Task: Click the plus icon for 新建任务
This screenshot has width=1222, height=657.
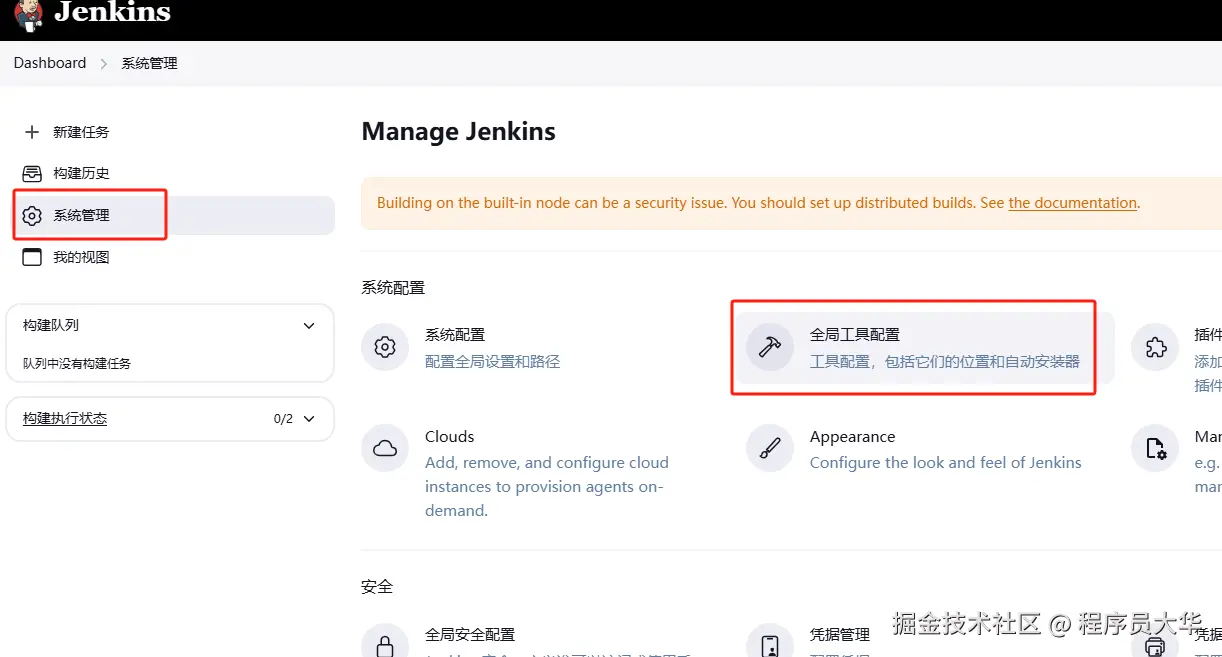Action: click(x=32, y=132)
